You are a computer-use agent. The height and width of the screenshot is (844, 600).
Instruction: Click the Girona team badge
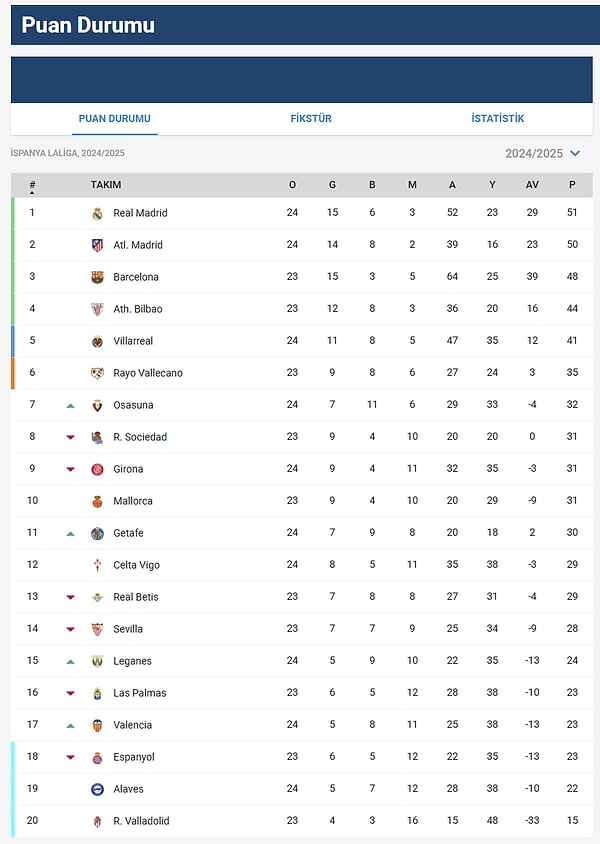tap(97, 469)
